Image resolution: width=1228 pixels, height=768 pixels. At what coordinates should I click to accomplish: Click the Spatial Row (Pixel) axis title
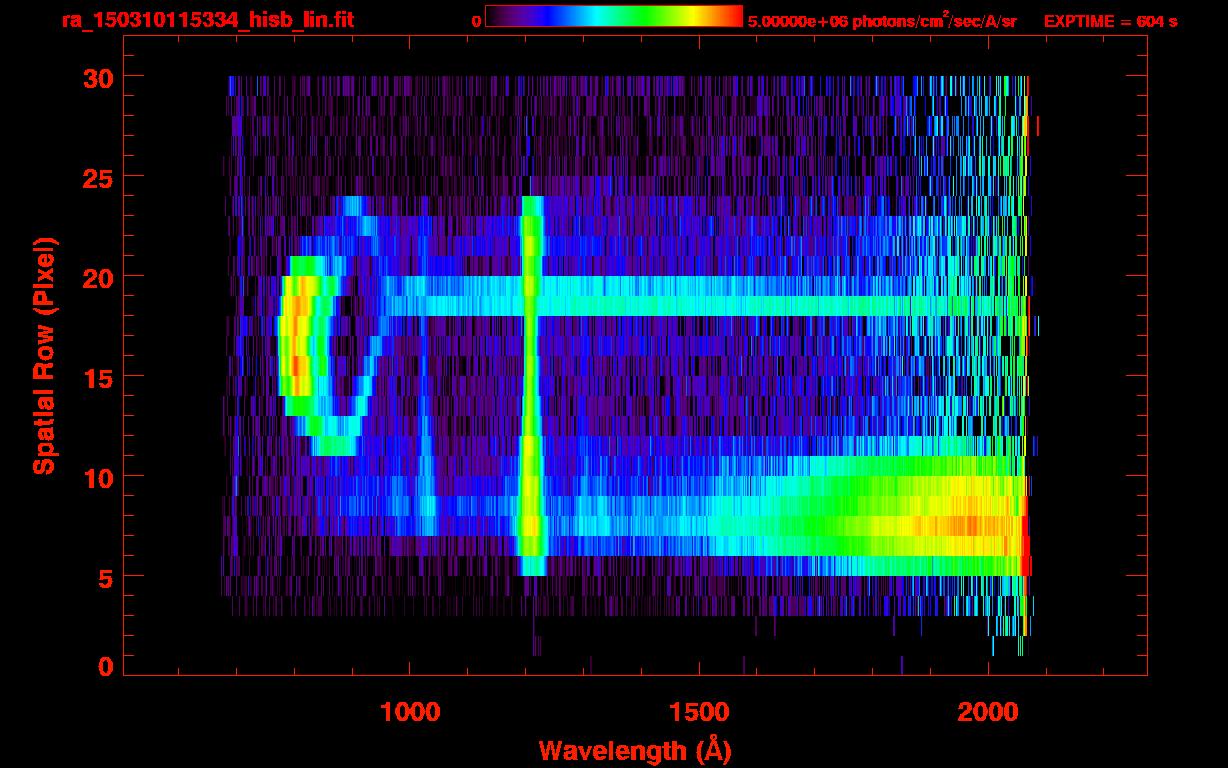(45, 356)
